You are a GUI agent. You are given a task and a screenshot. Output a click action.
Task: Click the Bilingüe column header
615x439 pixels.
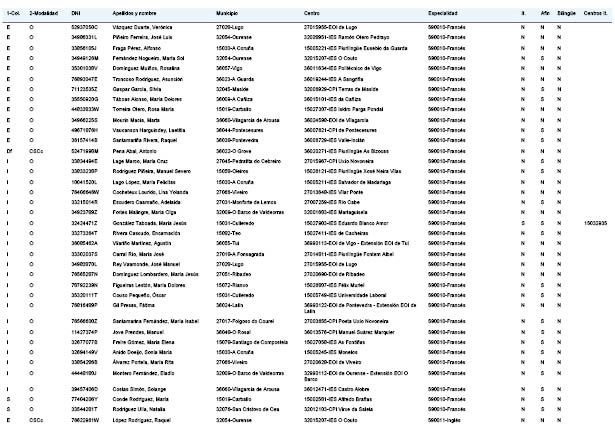(x=566, y=13)
